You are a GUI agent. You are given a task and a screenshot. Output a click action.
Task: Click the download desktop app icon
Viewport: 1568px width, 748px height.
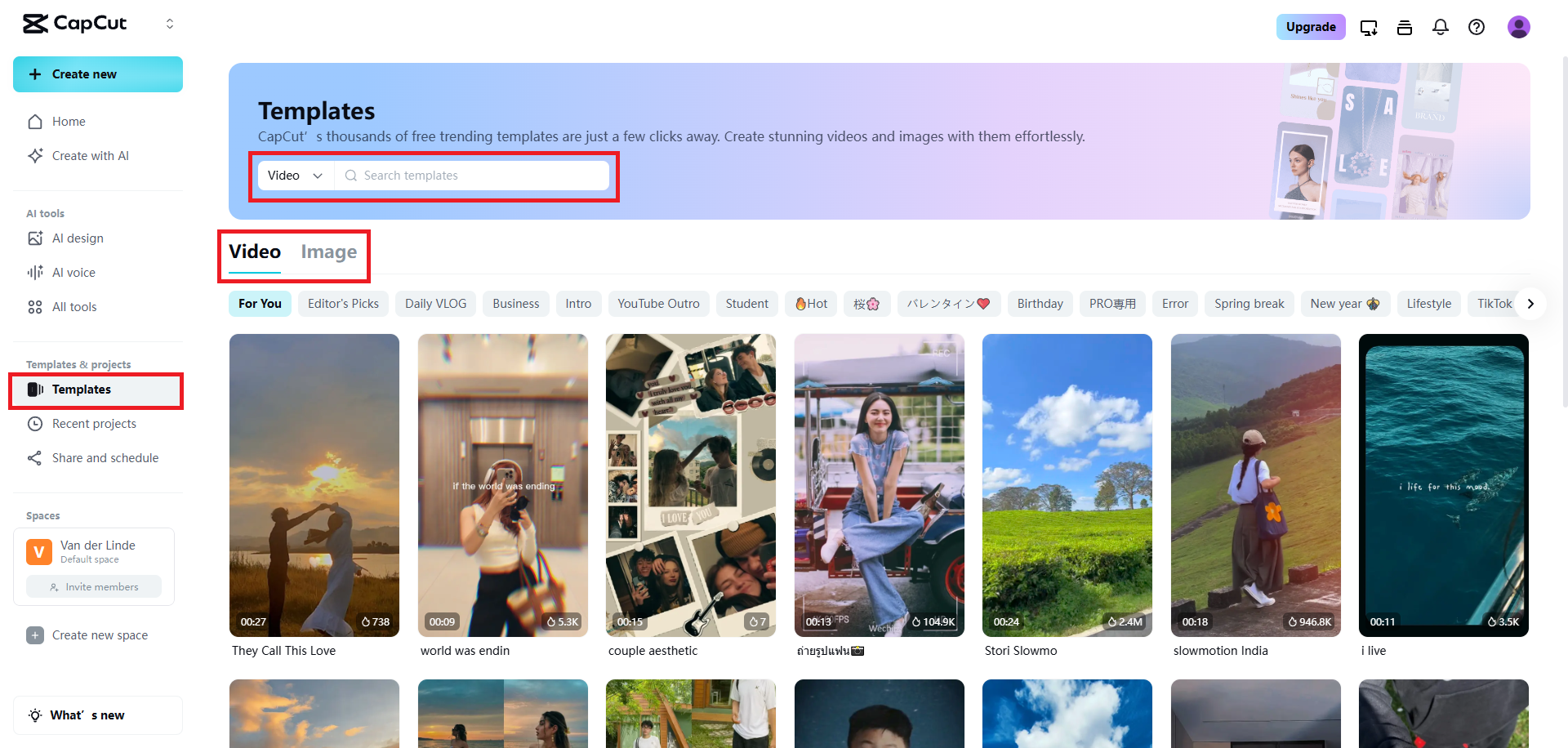(1369, 27)
